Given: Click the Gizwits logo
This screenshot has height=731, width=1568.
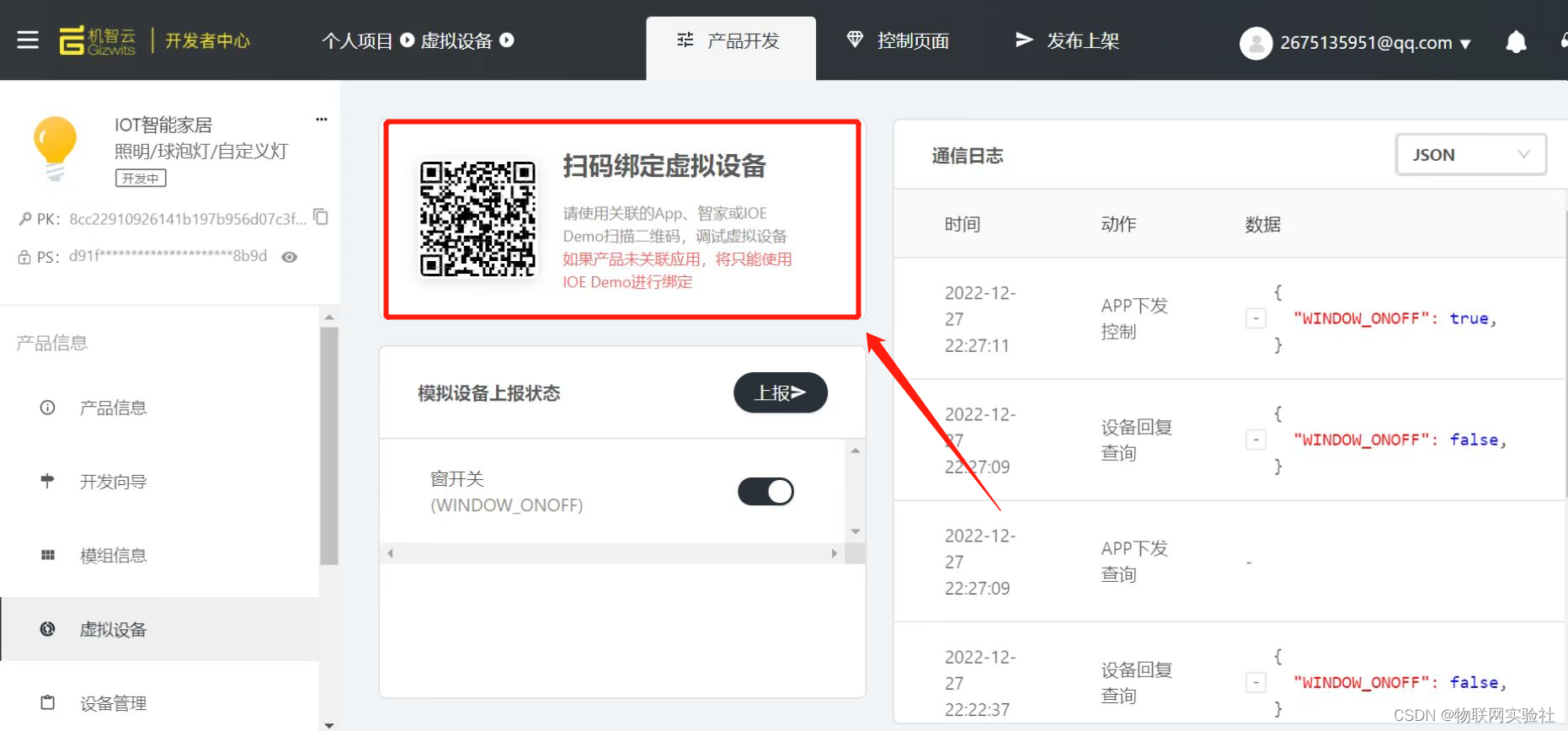Looking at the screenshot, I should (97, 40).
